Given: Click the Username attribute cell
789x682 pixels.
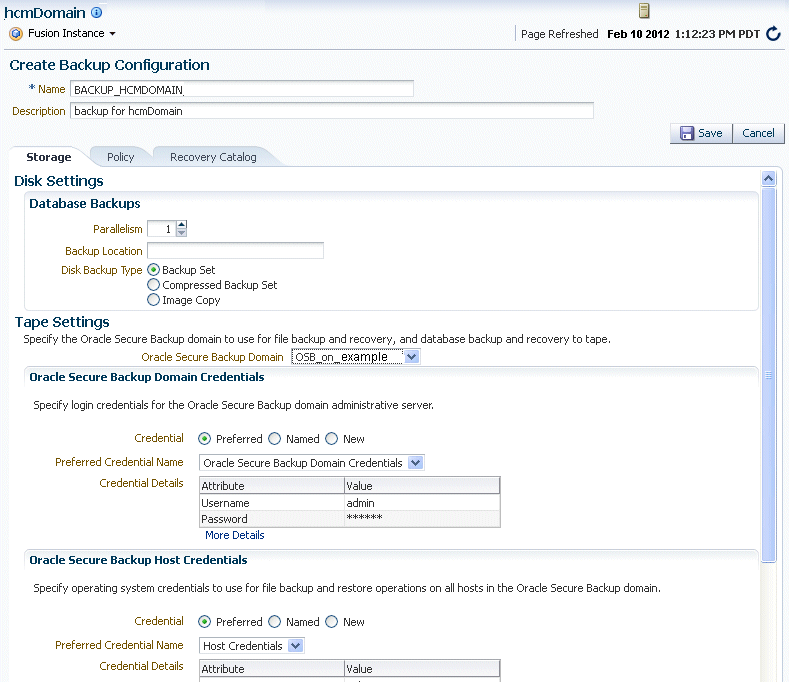Looking at the screenshot, I should click(272, 503).
